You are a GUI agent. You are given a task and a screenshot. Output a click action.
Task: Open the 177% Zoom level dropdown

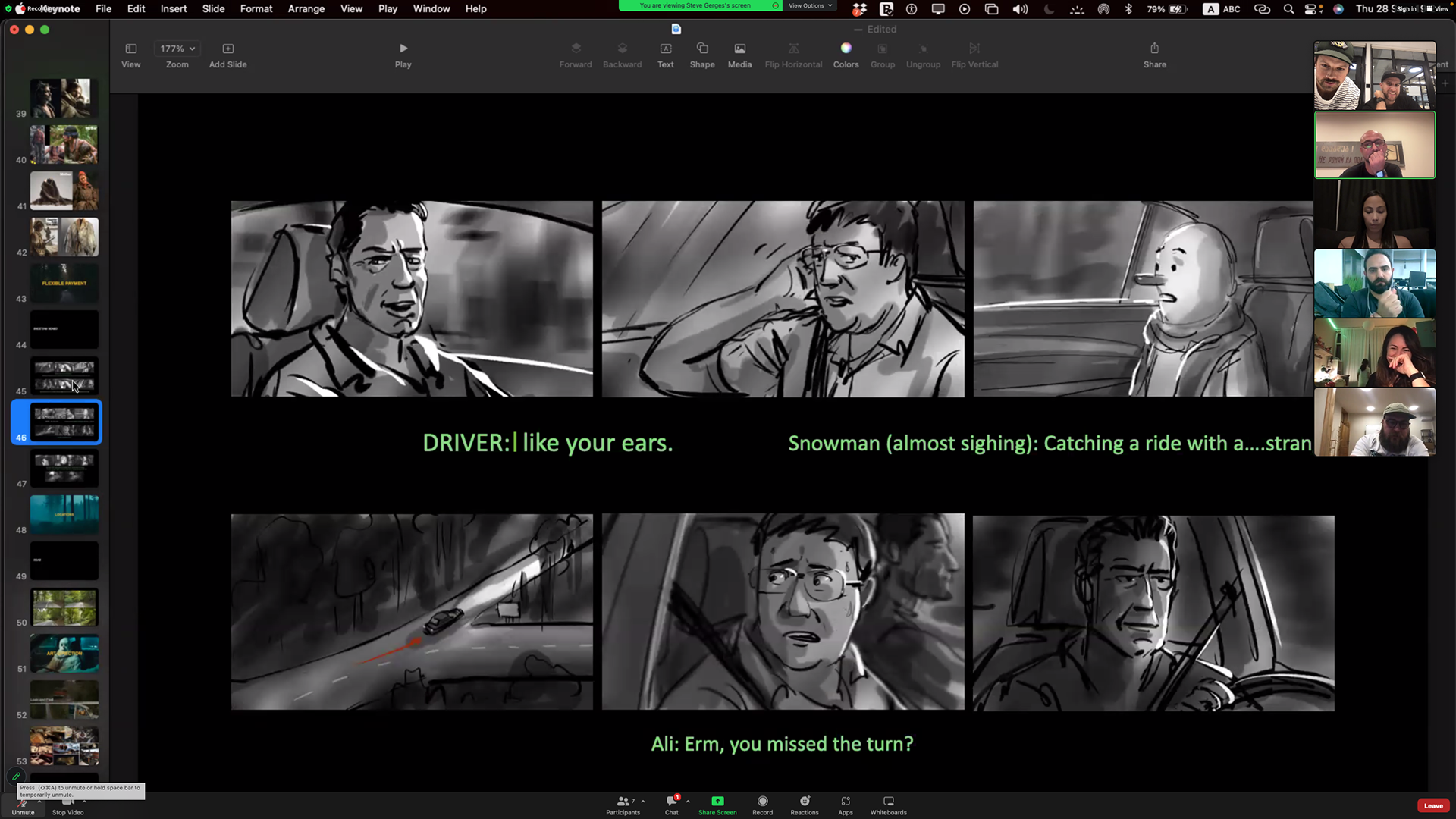click(x=177, y=49)
